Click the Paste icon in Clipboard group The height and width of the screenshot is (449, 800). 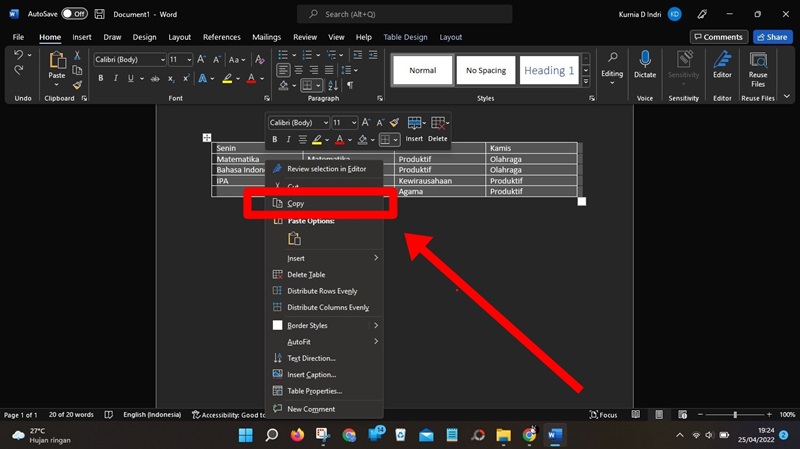click(57, 61)
